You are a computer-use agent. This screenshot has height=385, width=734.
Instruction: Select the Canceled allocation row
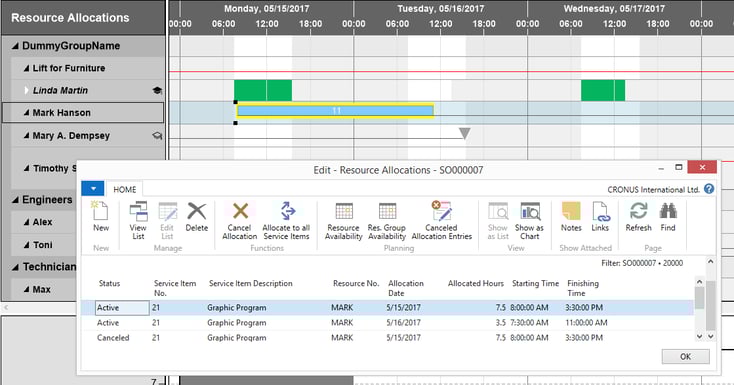[387, 338]
